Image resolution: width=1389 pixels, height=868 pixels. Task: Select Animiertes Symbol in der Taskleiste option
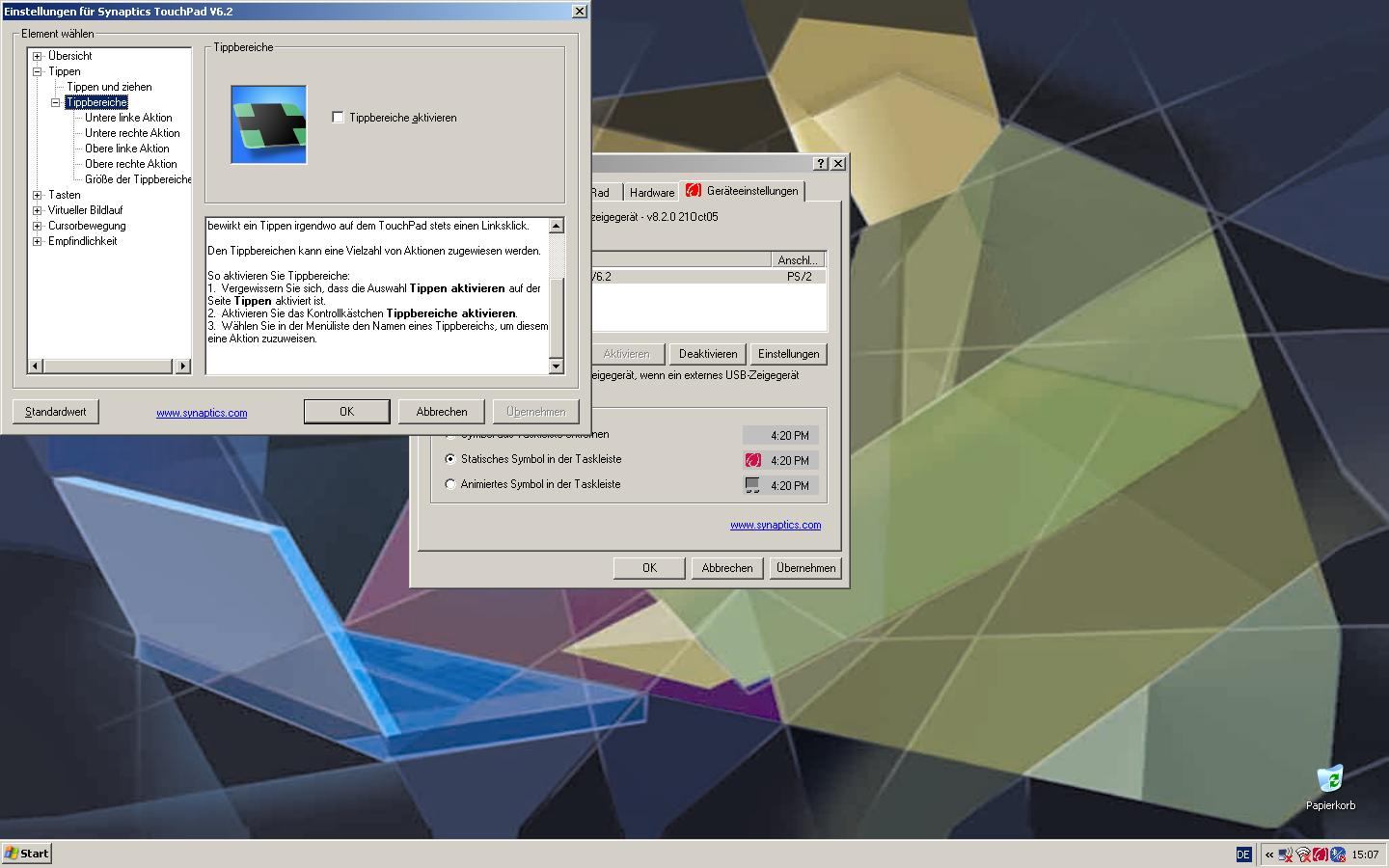pos(450,484)
